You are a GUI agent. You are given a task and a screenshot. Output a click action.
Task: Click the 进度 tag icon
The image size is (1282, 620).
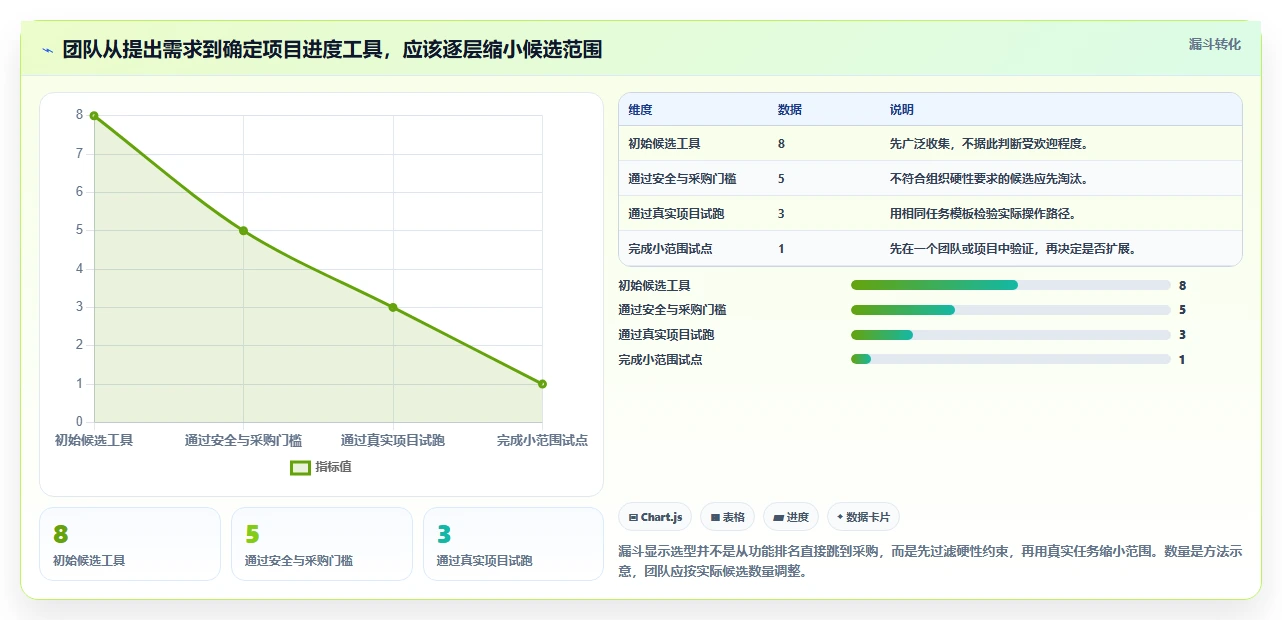pyautogui.click(x=778, y=518)
